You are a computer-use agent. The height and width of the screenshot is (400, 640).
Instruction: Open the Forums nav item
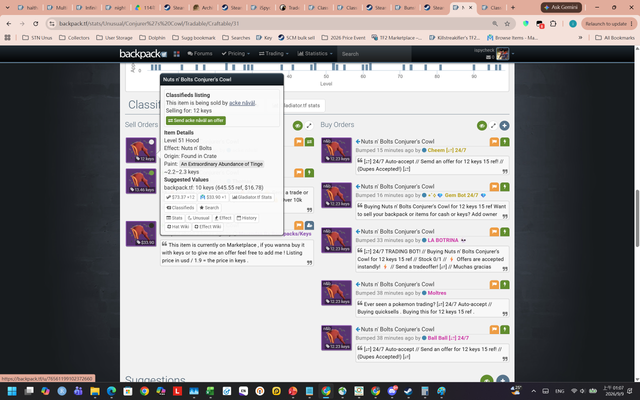200,53
